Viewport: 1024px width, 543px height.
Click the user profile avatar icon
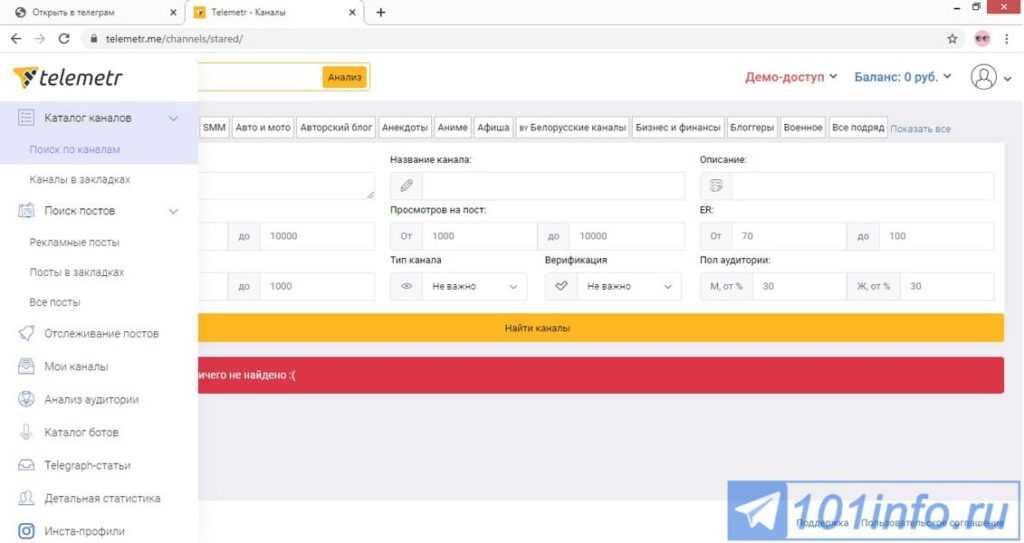pos(984,77)
